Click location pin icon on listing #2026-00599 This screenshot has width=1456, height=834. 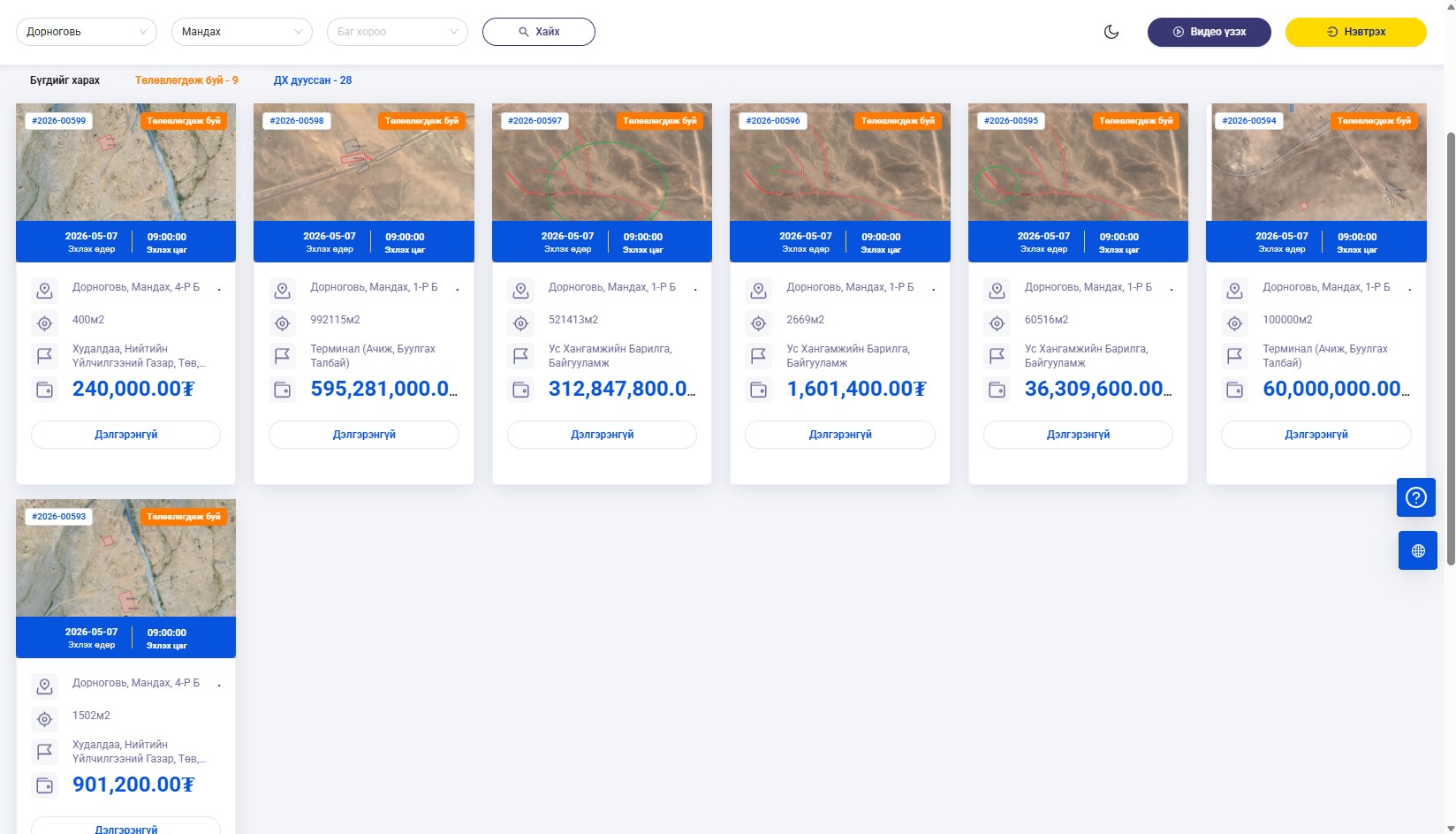pyautogui.click(x=44, y=290)
